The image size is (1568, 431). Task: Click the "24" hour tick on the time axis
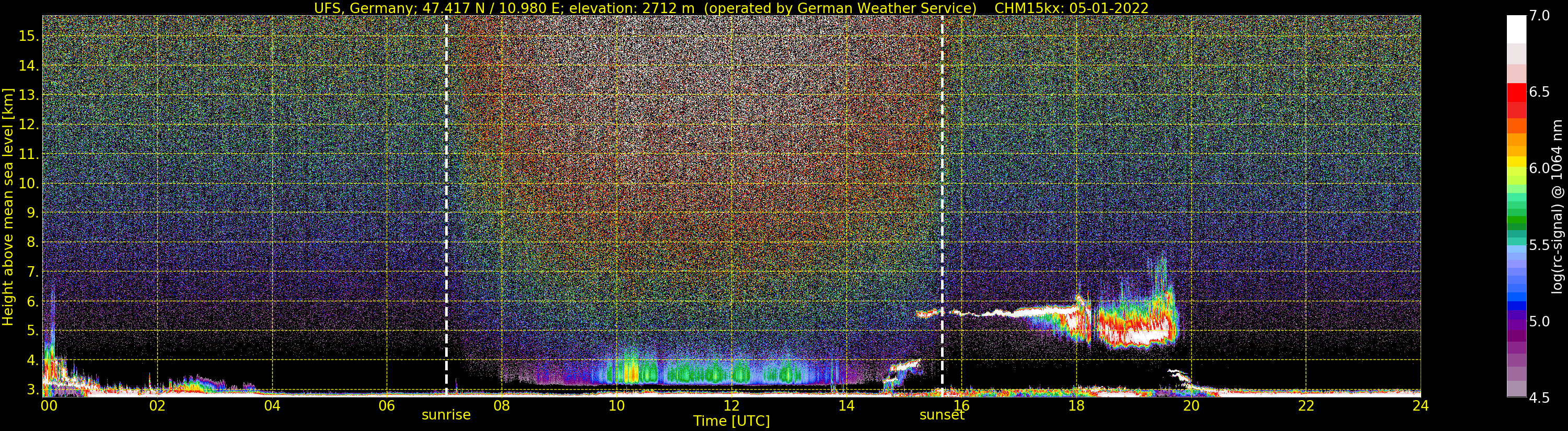(x=1421, y=405)
